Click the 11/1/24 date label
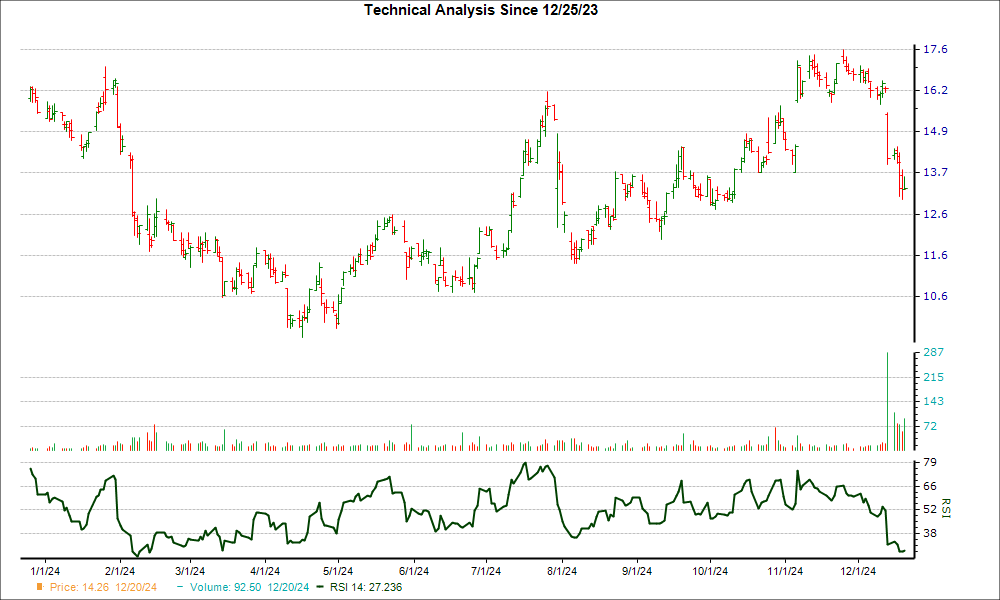The width and height of the screenshot is (1000, 600). tap(785, 571)
